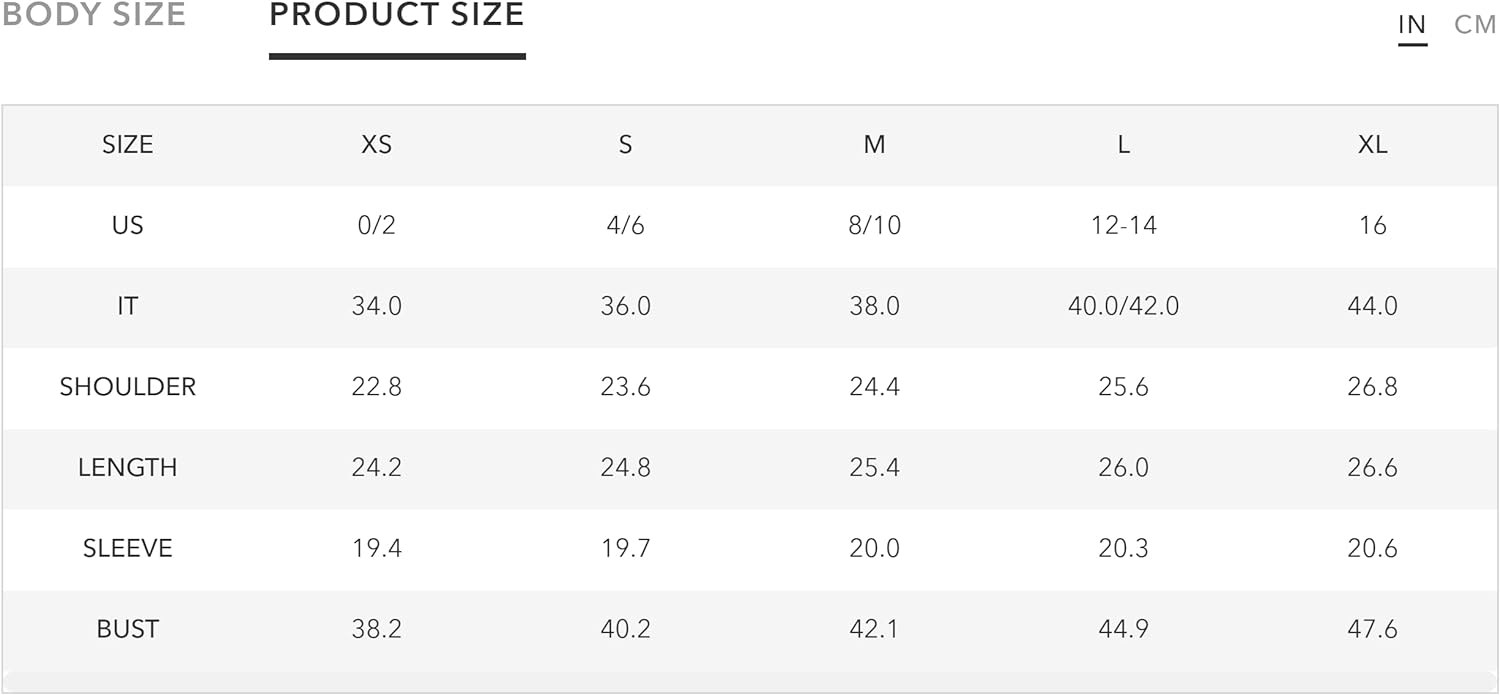Click the SLEEVE row label
The image size is (1500, 695).
pyautogui.click(x=128, y=549)
